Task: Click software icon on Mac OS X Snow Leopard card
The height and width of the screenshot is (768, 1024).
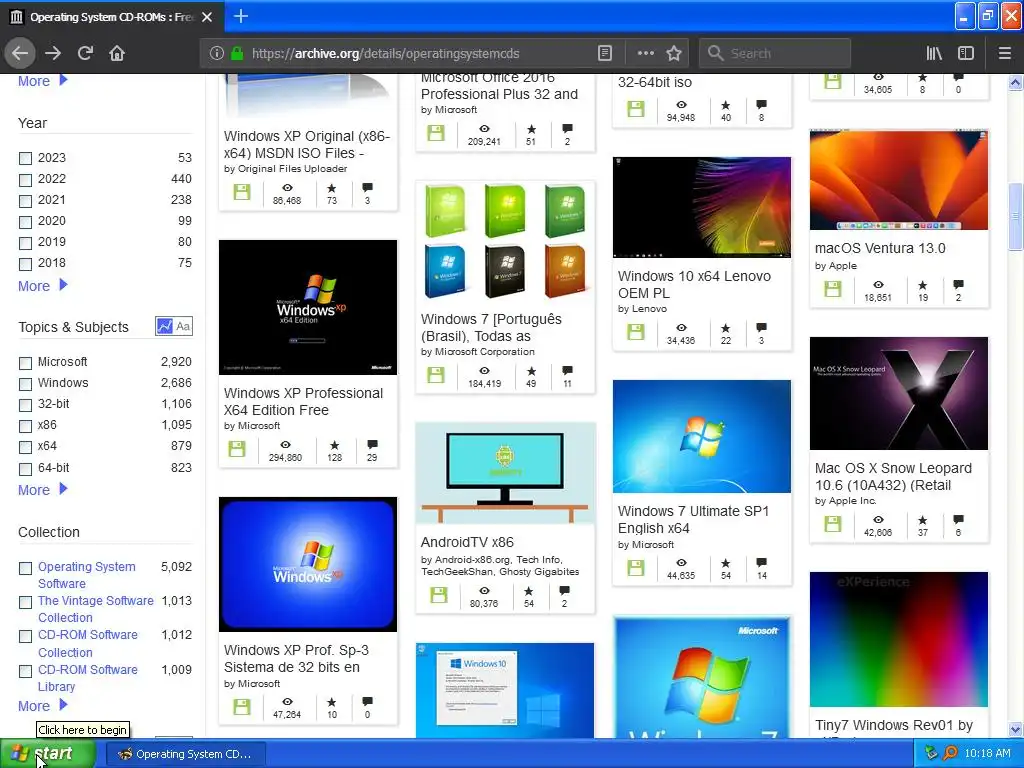Action: 833,524
